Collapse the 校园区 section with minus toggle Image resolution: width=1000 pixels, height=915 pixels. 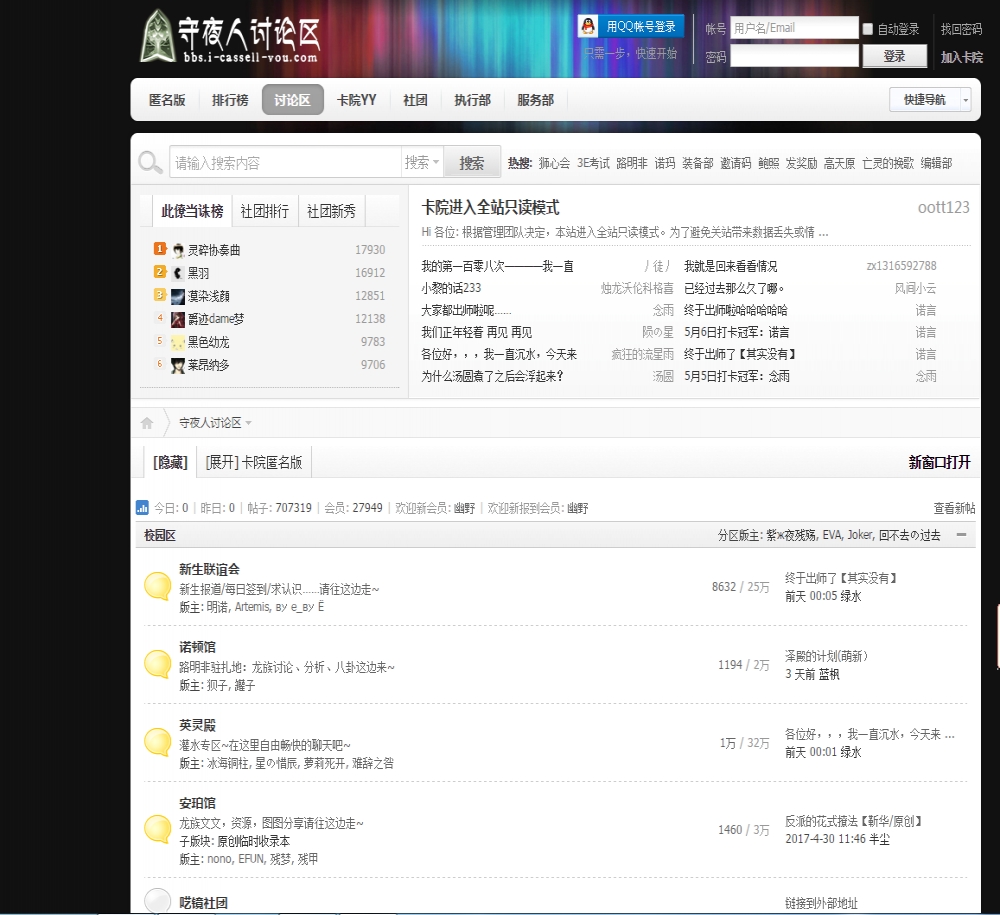(x=961, y=535)
